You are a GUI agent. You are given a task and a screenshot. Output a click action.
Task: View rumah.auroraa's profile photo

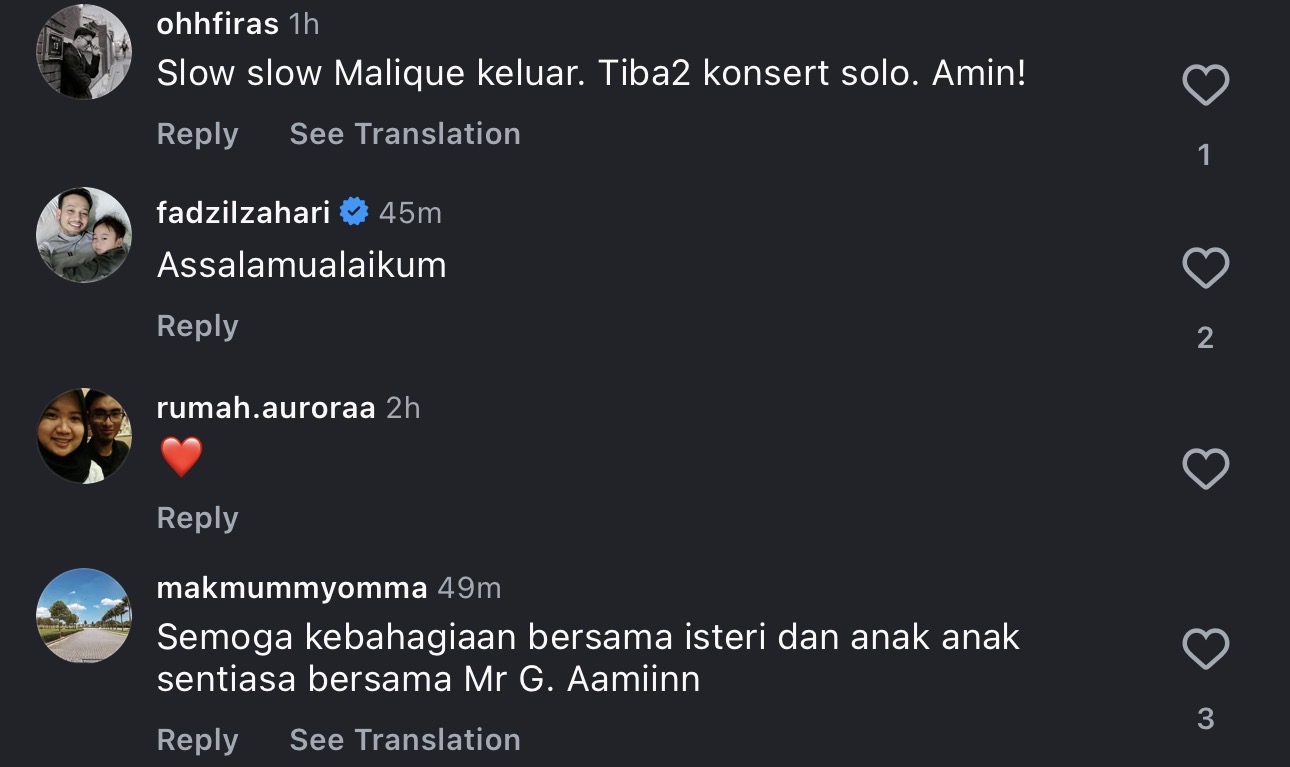coord(84,435)
